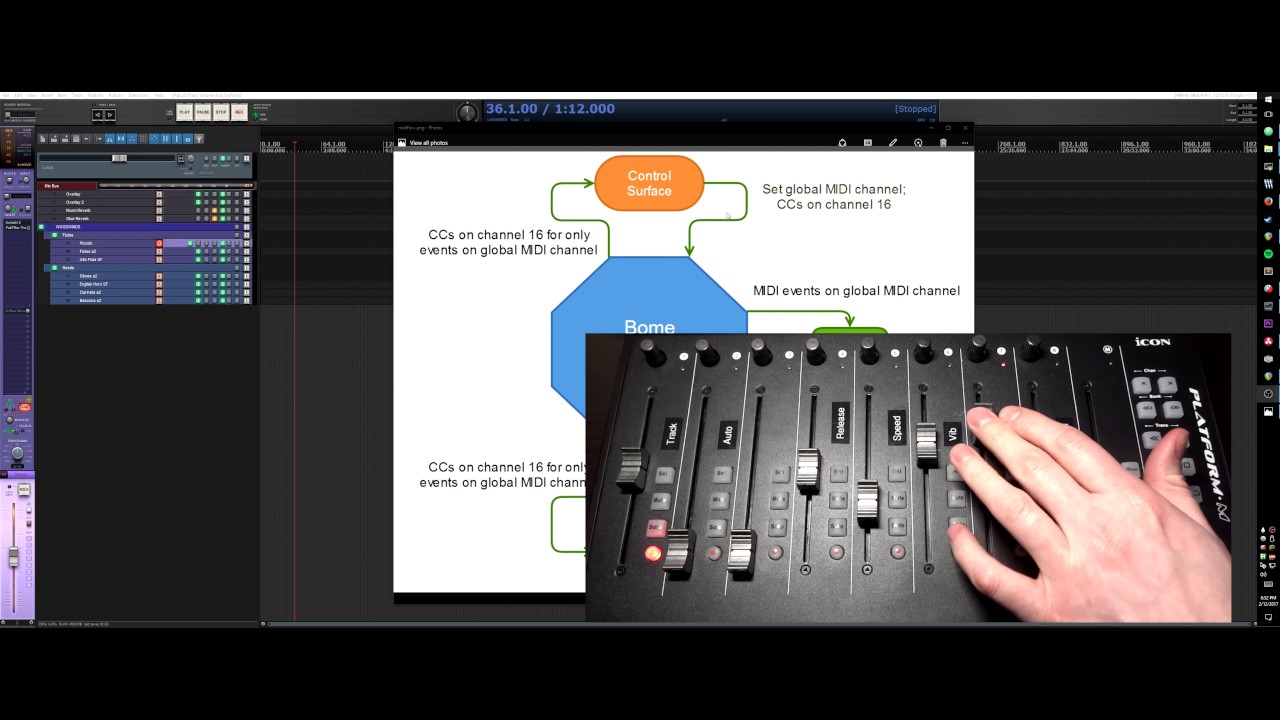Open the Insert menu in REAPER
The width and height of the screenshot is (1280, 720).
(47, 95)
